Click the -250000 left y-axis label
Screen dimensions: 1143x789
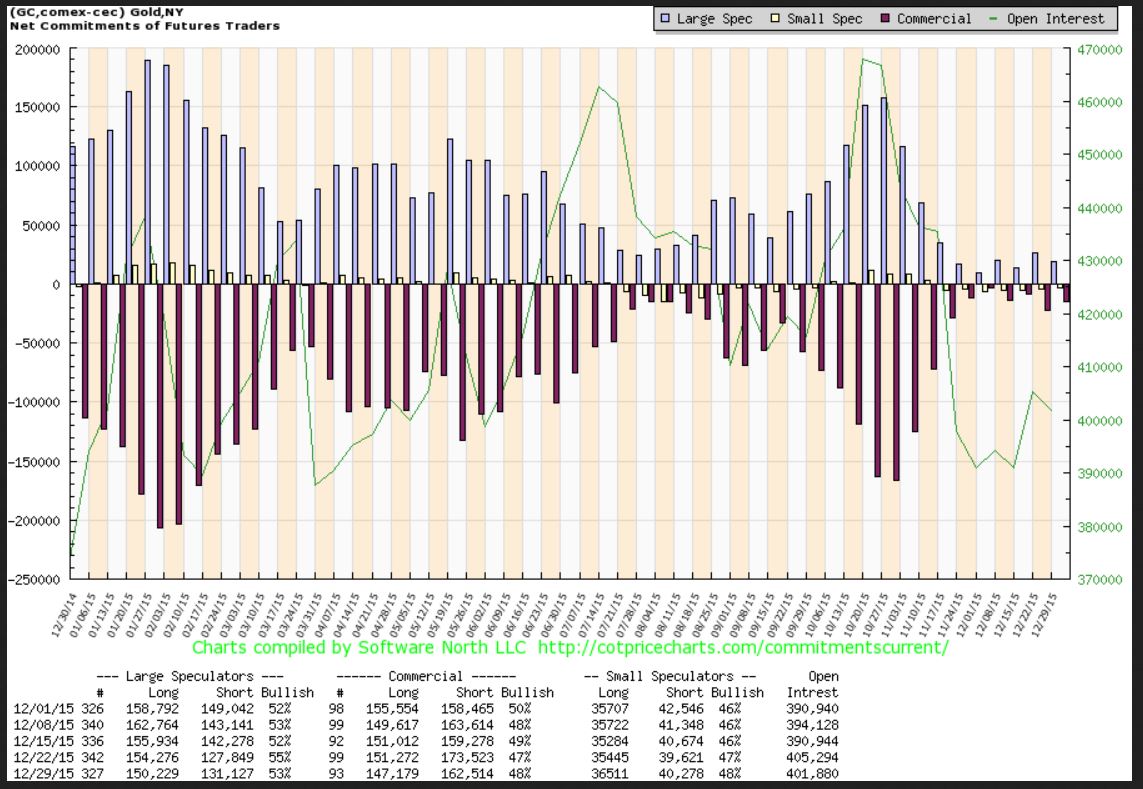click(x=36, y=579)
